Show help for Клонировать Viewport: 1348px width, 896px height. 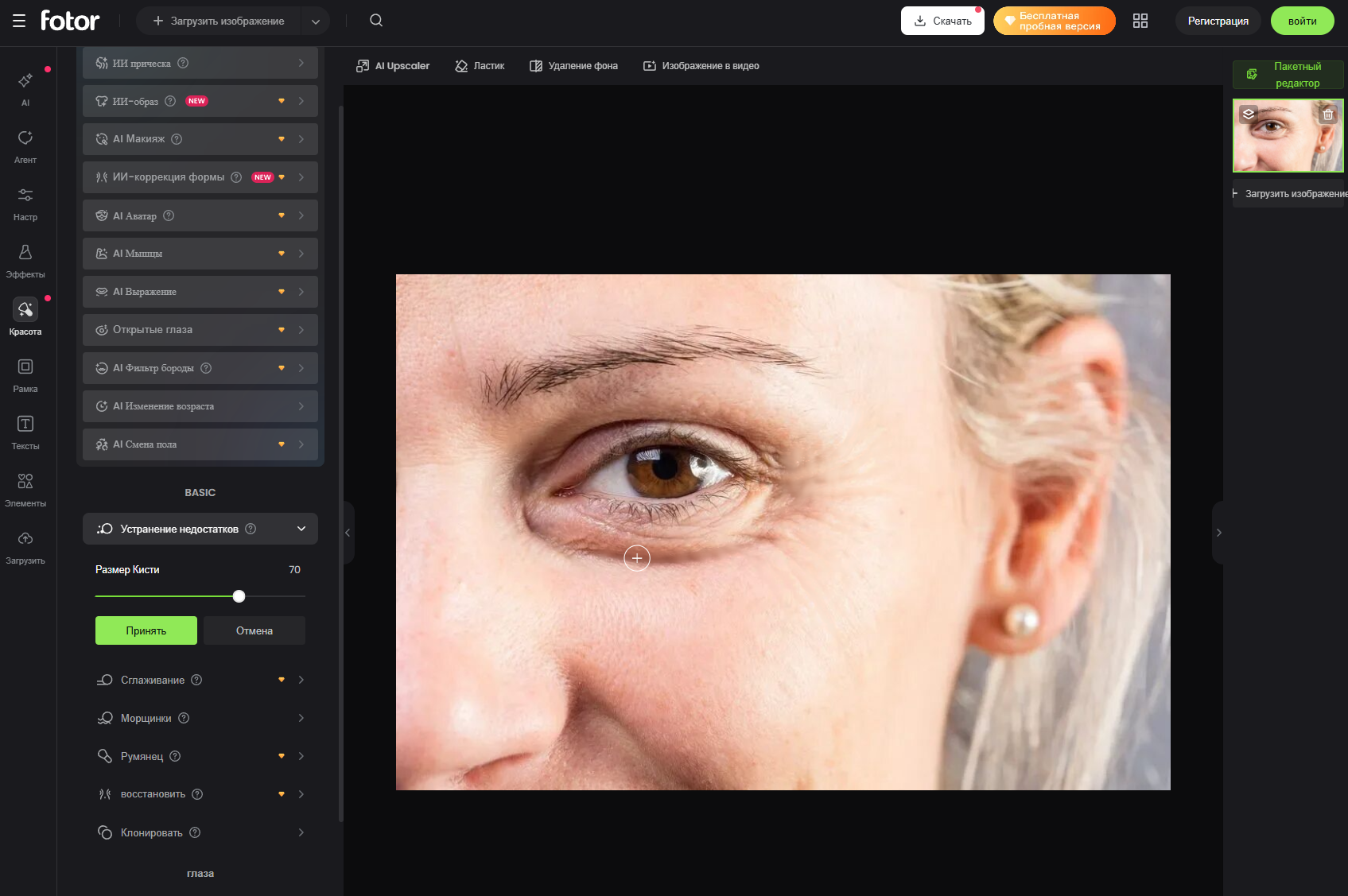point(195,832)
